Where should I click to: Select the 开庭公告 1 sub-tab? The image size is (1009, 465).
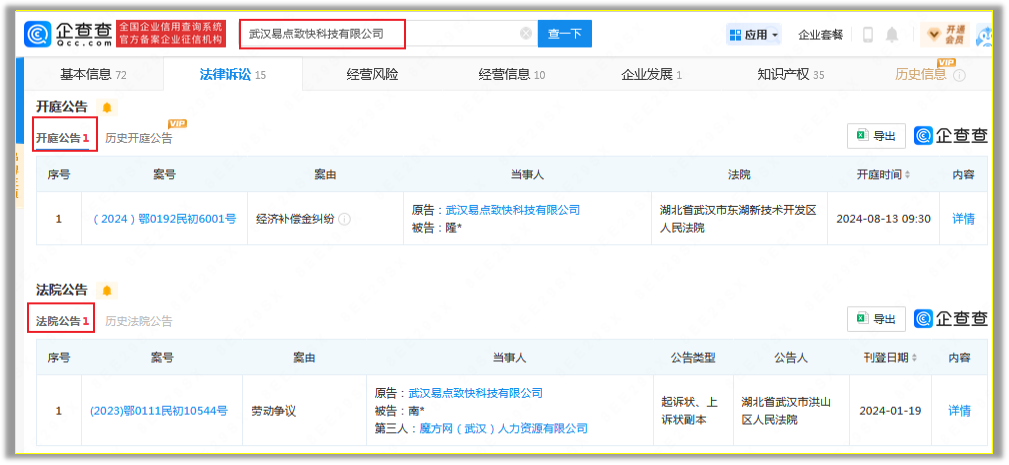tap(62, 138)
